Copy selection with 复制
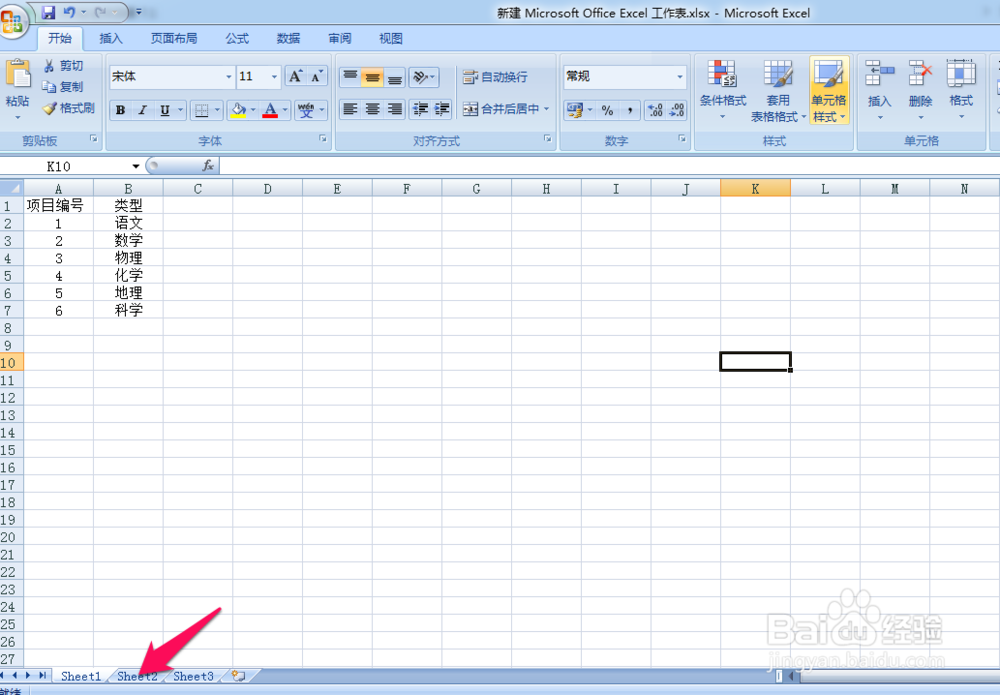This screenshot has width=1000, height=695. 63,87
